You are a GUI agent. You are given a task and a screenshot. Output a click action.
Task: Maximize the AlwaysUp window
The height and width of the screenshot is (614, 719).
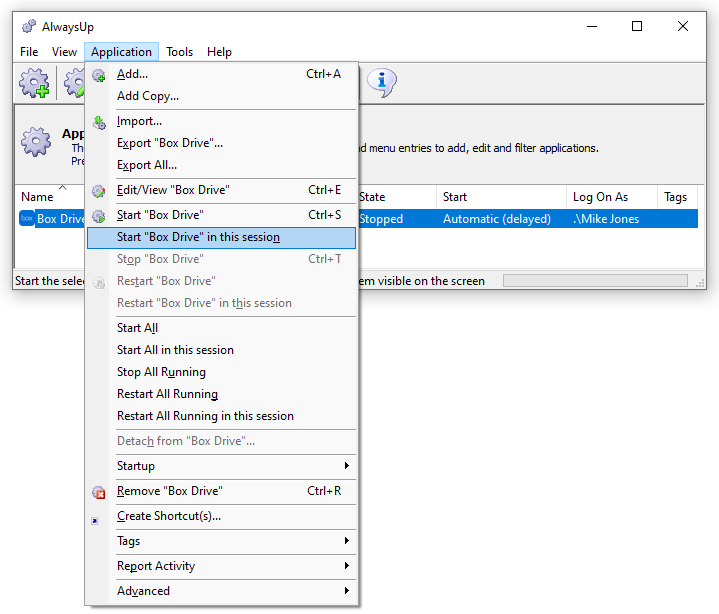point(637,27)
